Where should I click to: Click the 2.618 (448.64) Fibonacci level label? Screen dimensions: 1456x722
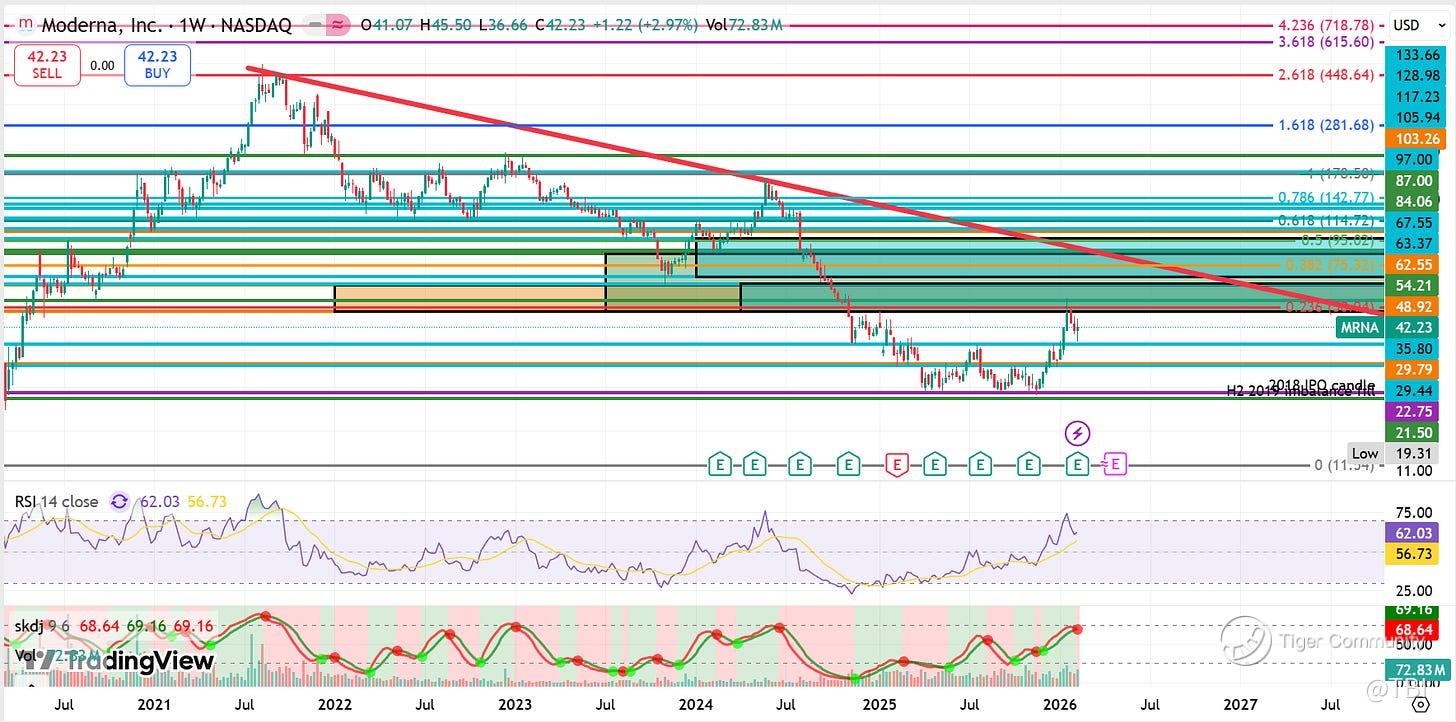coord(1327,75)
